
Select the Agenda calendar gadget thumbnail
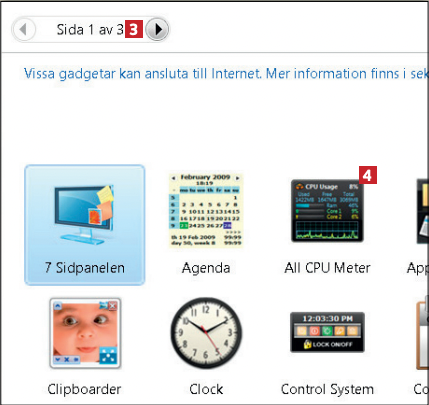point(206,210)
